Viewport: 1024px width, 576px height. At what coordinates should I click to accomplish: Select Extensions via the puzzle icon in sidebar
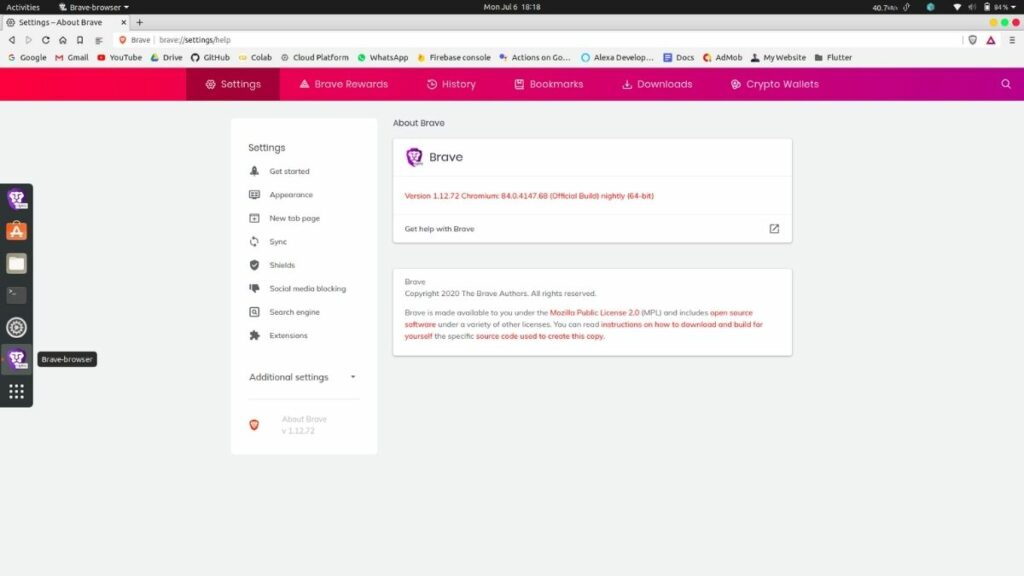coord(254,335)
